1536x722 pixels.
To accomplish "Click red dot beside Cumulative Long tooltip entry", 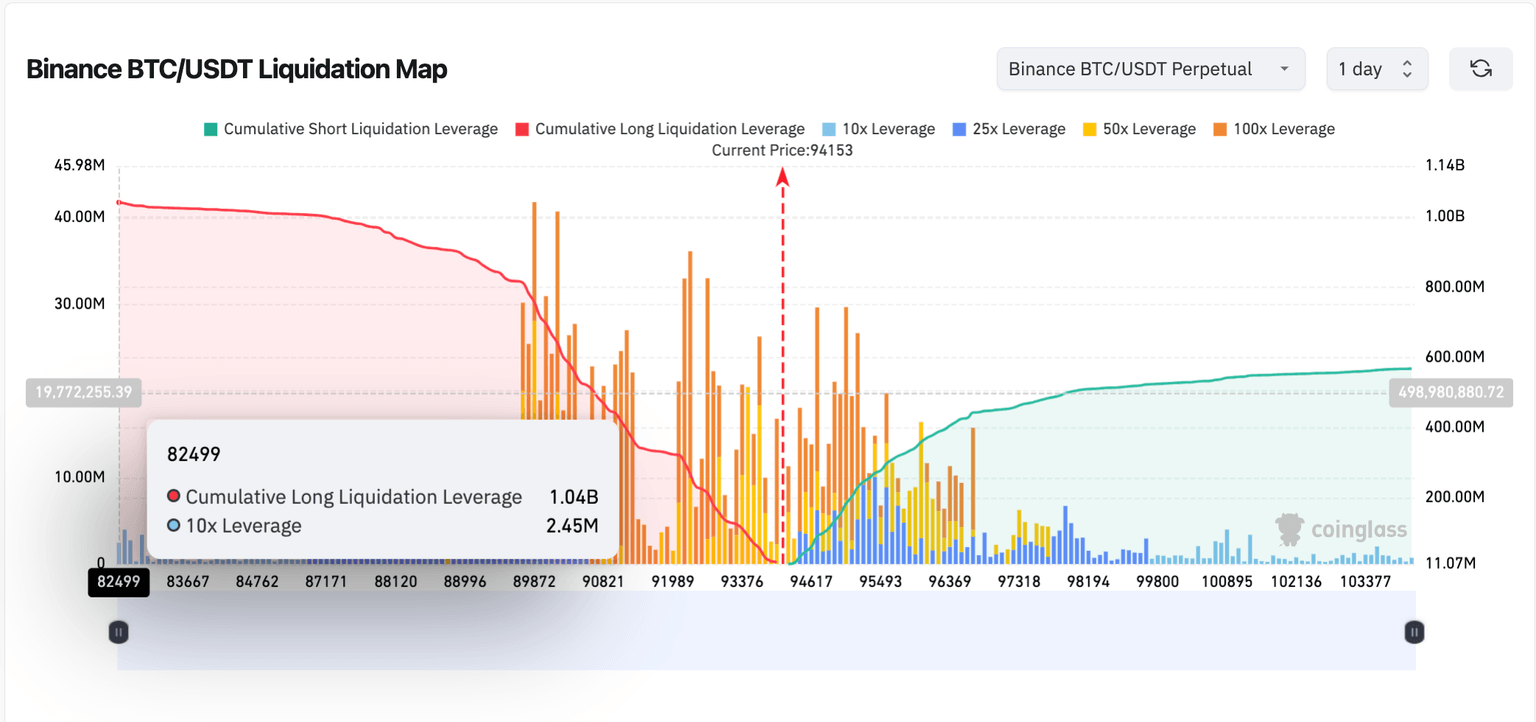I will coord(174,497).
